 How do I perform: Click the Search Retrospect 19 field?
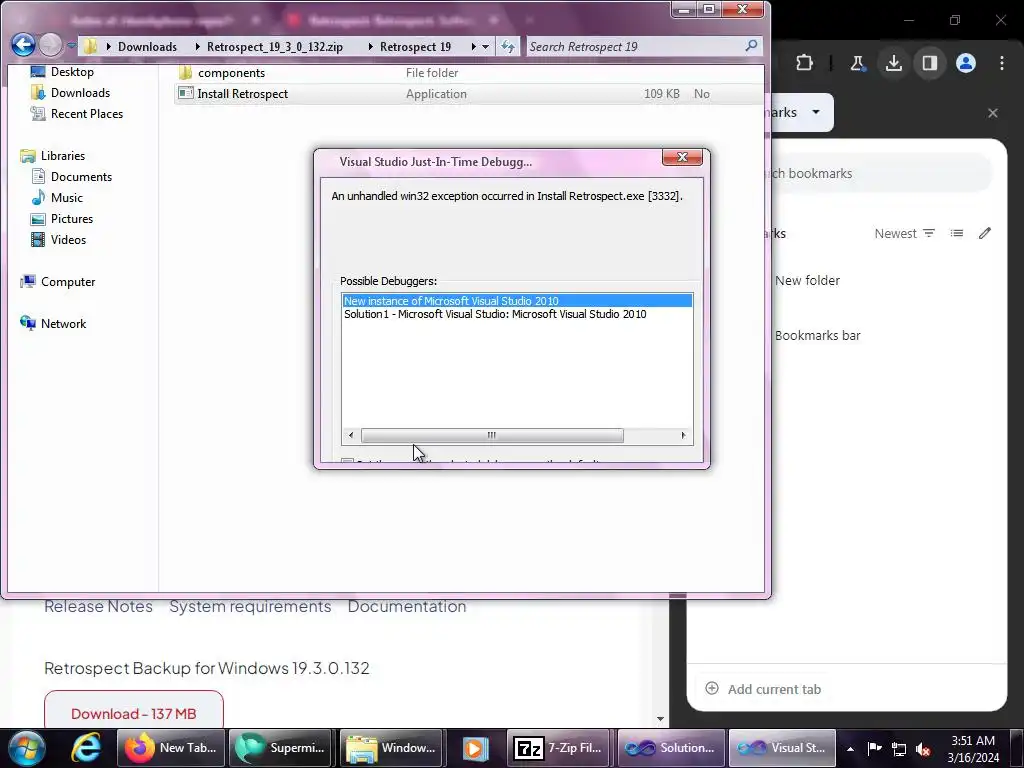point(635,46)
